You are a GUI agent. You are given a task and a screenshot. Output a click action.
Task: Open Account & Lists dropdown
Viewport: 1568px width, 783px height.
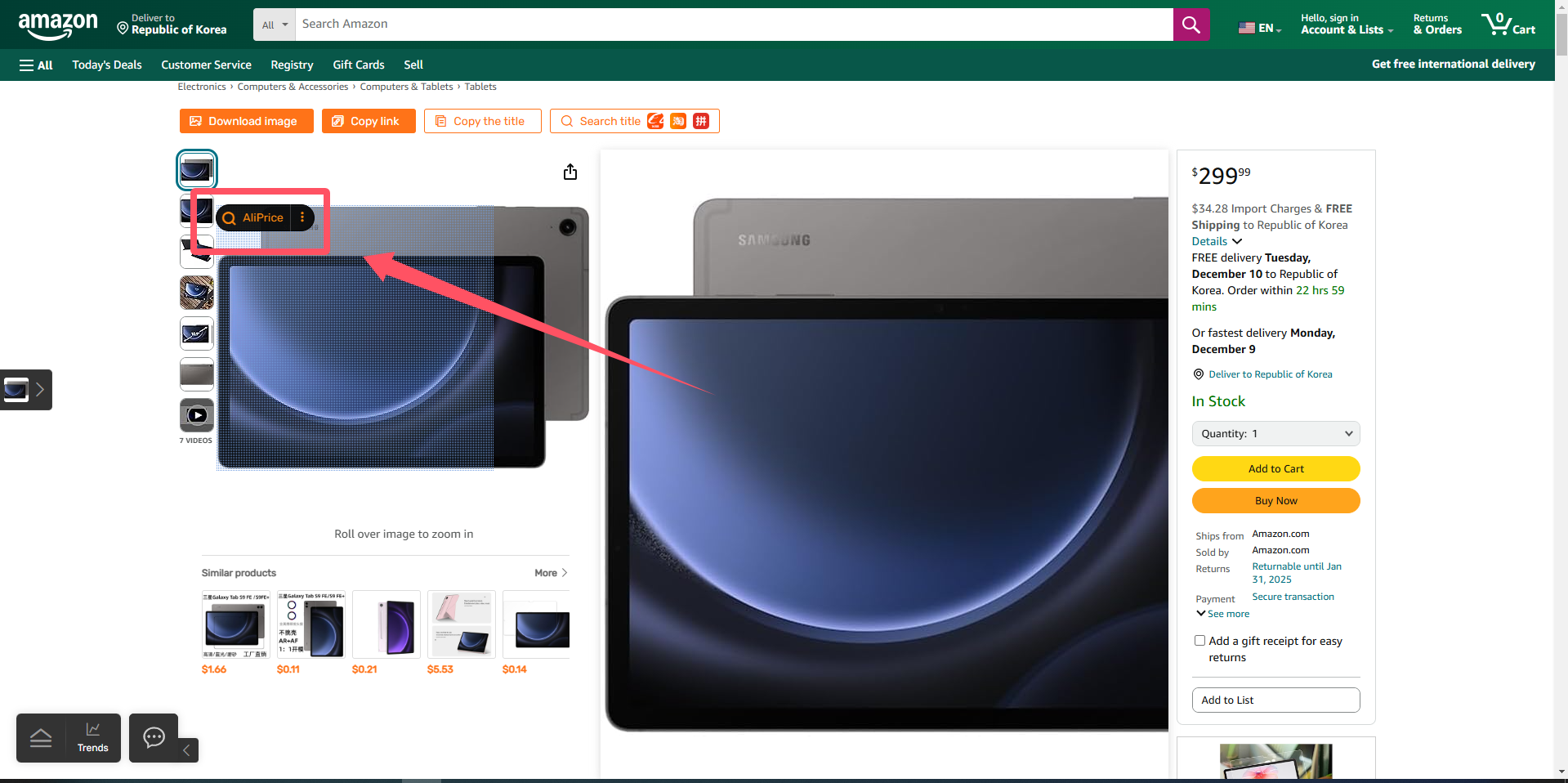tap(1347, 25)
